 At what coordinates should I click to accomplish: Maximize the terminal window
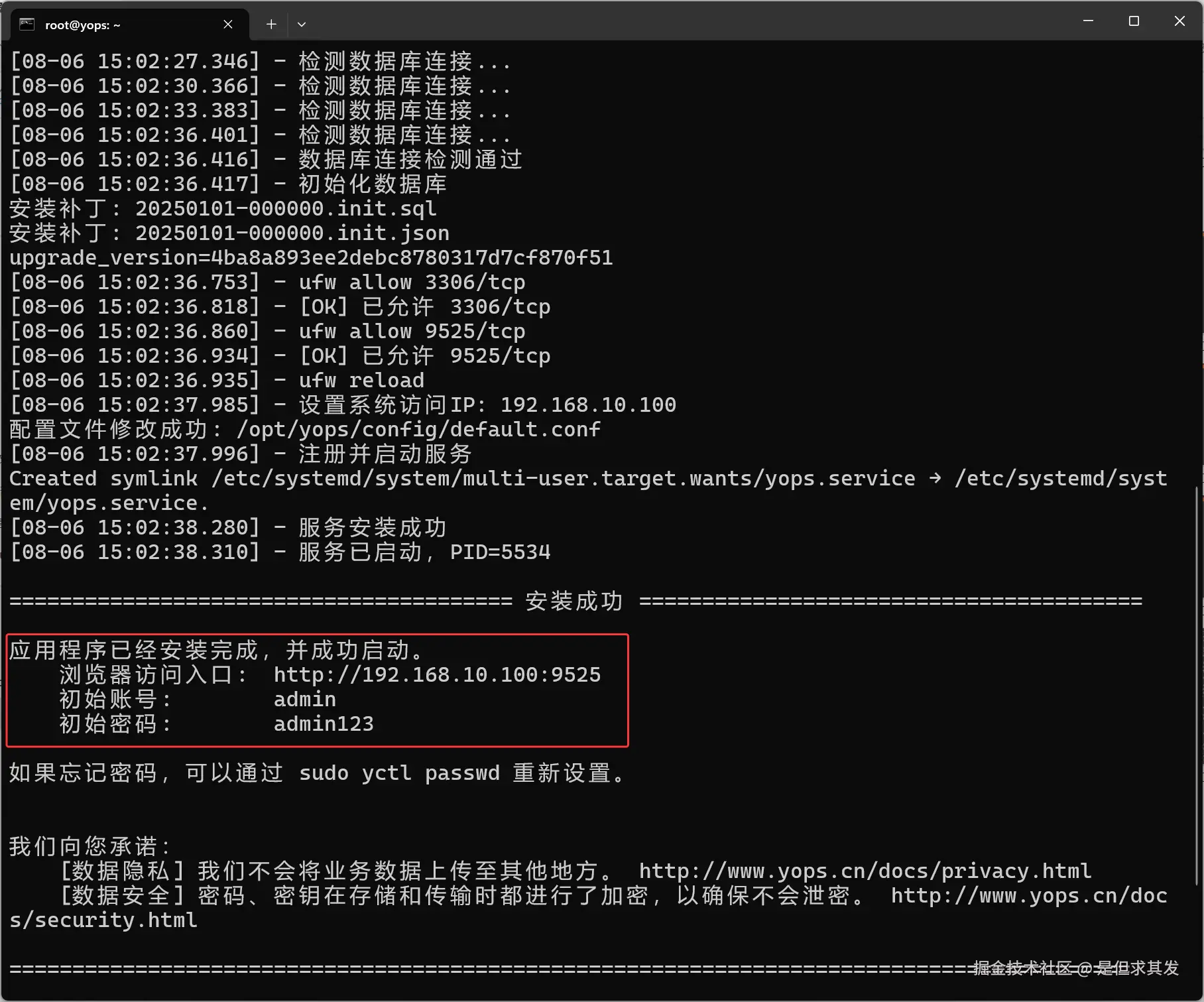(1134, 21)
